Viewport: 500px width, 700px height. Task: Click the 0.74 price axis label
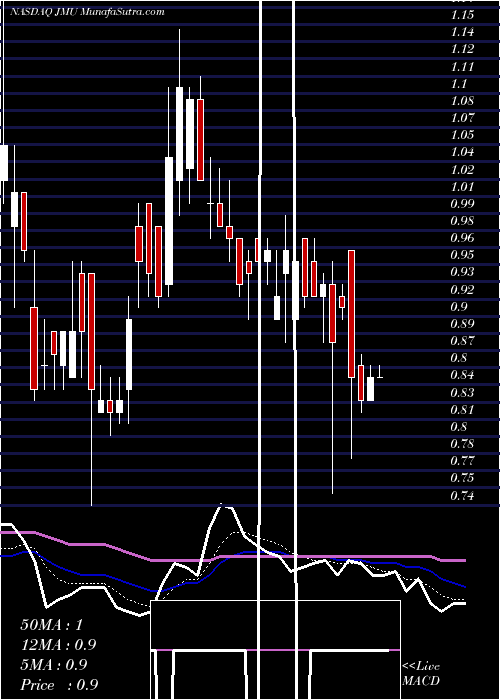[462, 496]
